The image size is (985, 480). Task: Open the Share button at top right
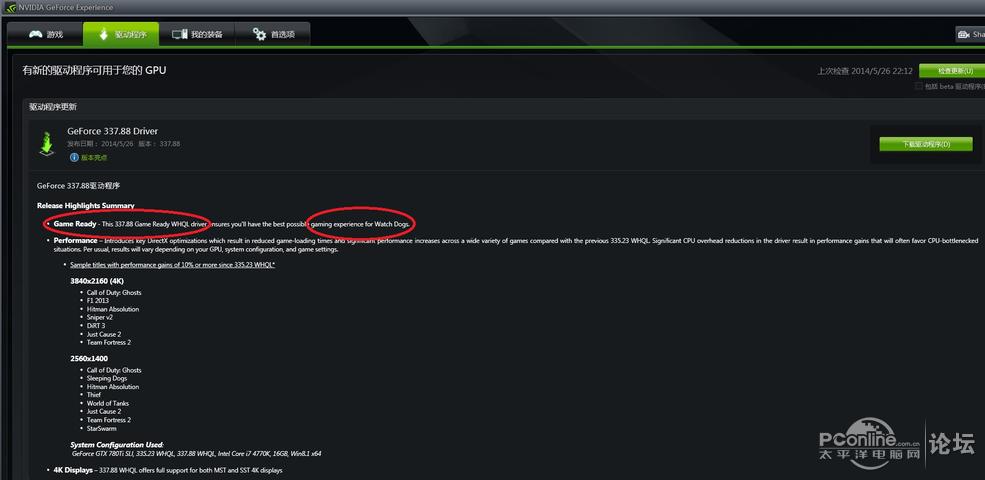coord(970,35)
